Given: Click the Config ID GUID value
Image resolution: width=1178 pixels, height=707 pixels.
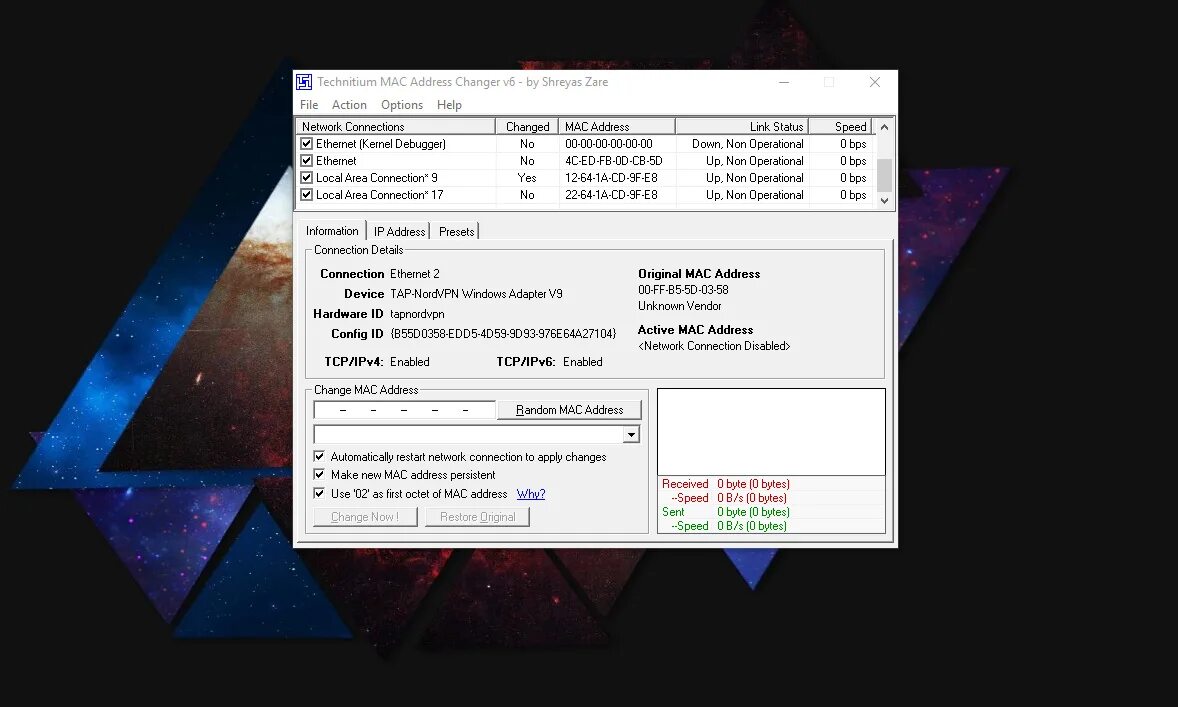Looking at the screenshot, I should [x=503, y=334].
